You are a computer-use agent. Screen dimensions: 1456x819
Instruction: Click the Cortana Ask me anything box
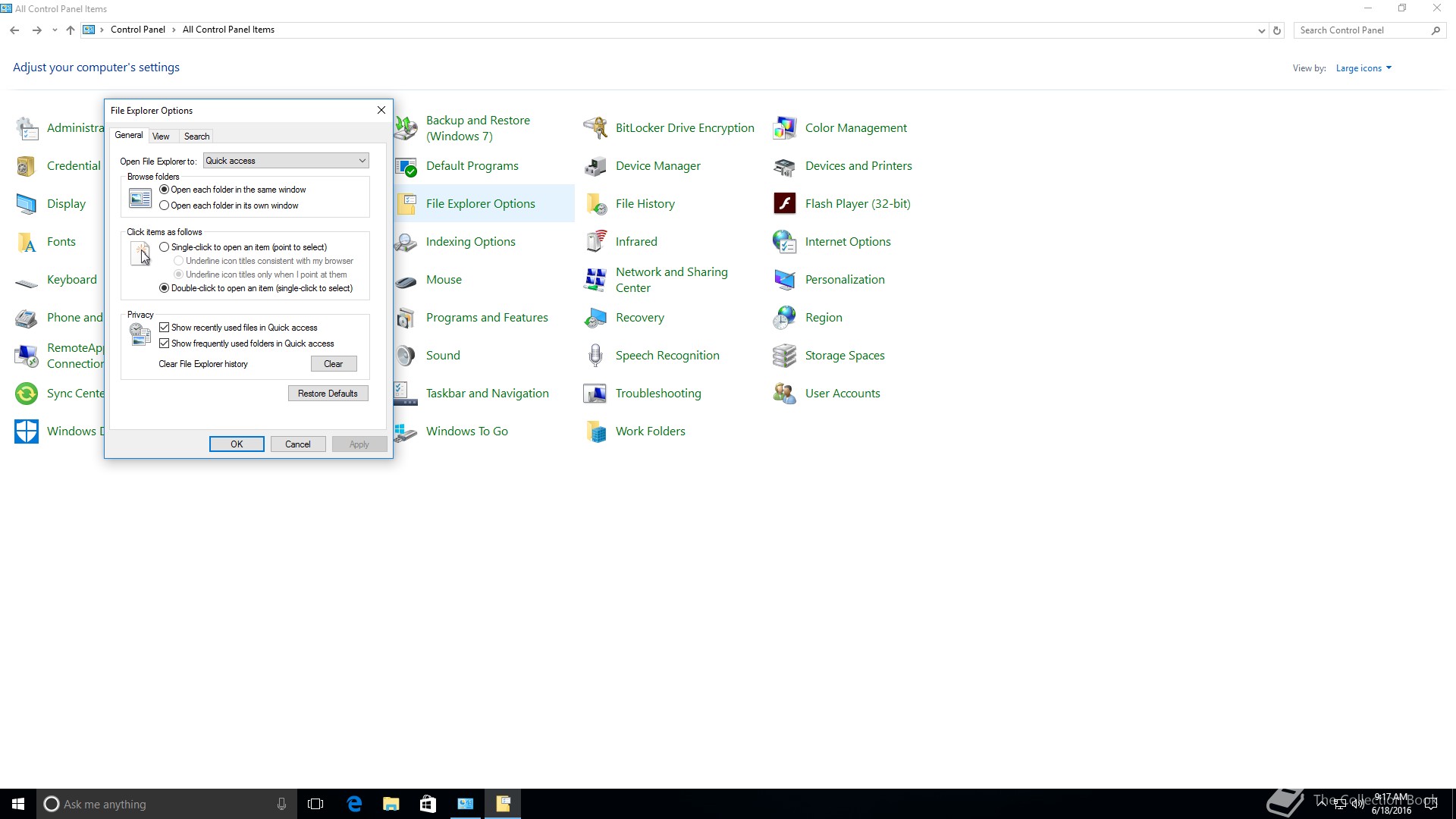167,804
